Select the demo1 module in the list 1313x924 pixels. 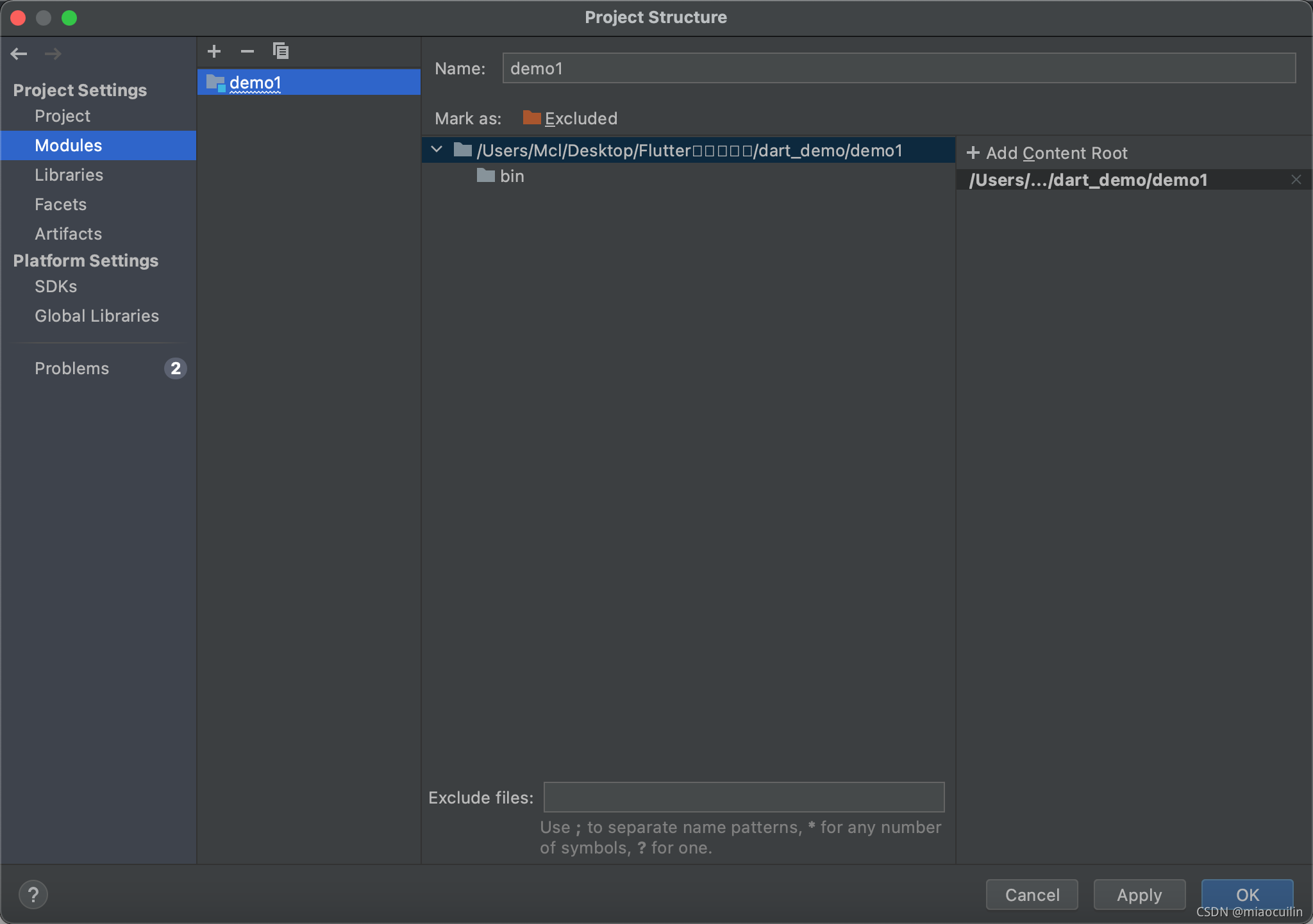coord(255,83)
